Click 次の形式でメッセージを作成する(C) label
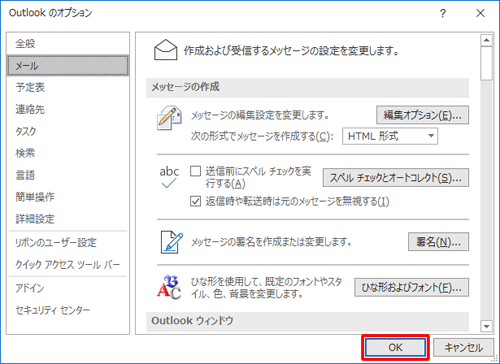Viewport: 500px width, 364px height. tap(262, 136)
